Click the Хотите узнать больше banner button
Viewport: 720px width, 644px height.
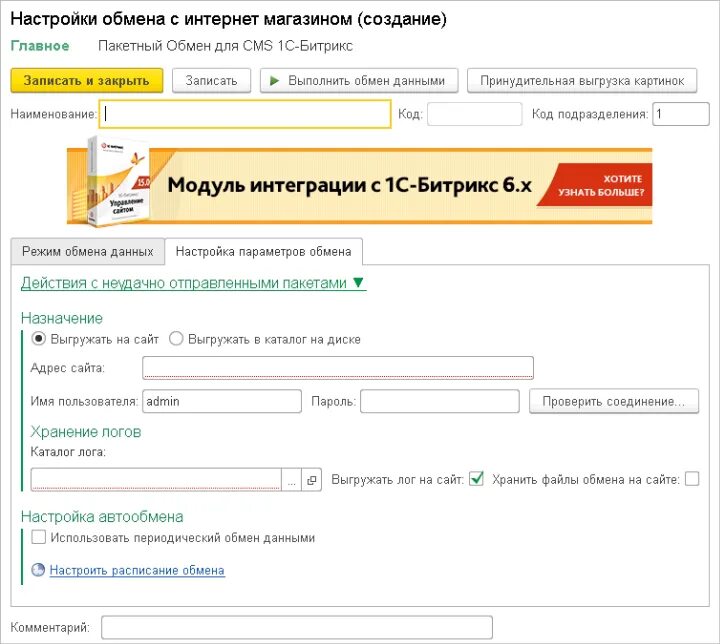click(597, 185)
